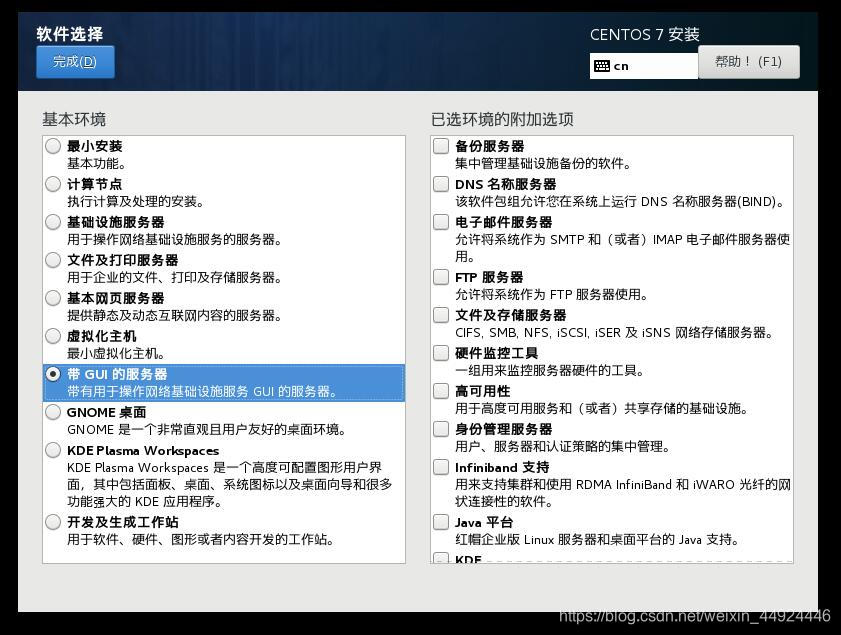Click the keyboard layout icon showing cn
Image resolution: width=841 pixels, height=635 pixels.
coord(600,66)
